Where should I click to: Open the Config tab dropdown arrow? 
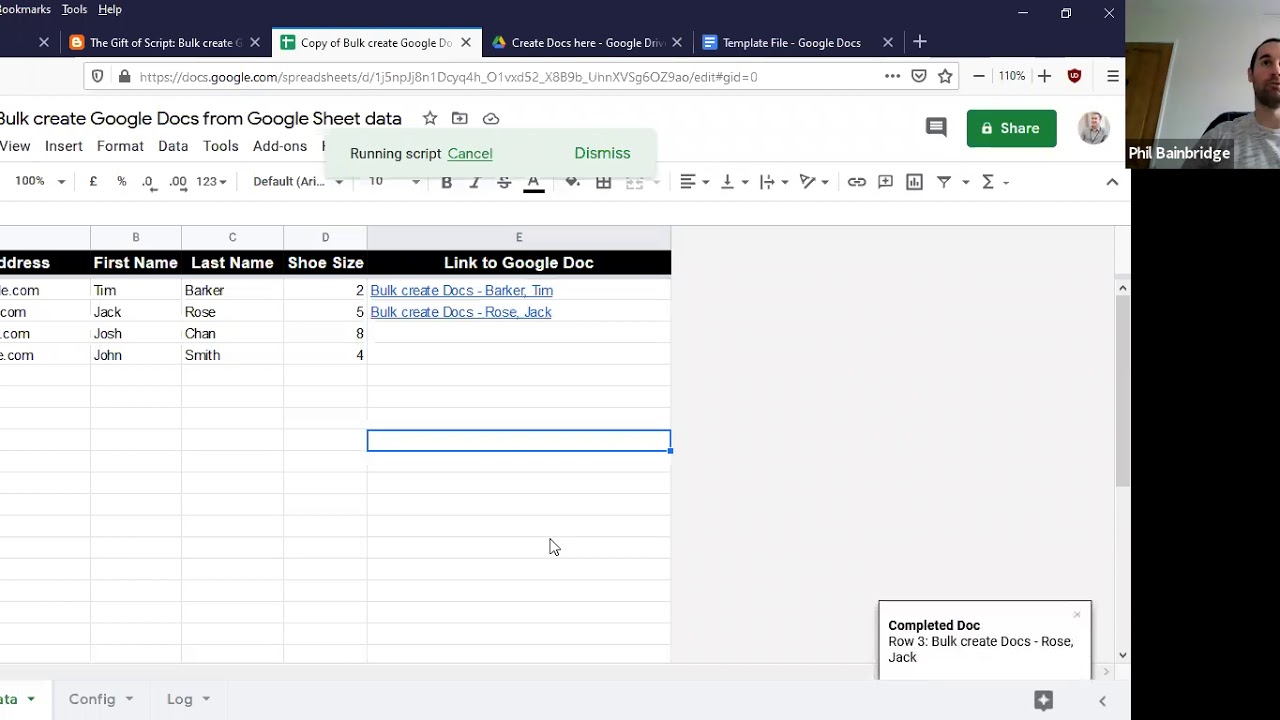click(x=128, y=699)
